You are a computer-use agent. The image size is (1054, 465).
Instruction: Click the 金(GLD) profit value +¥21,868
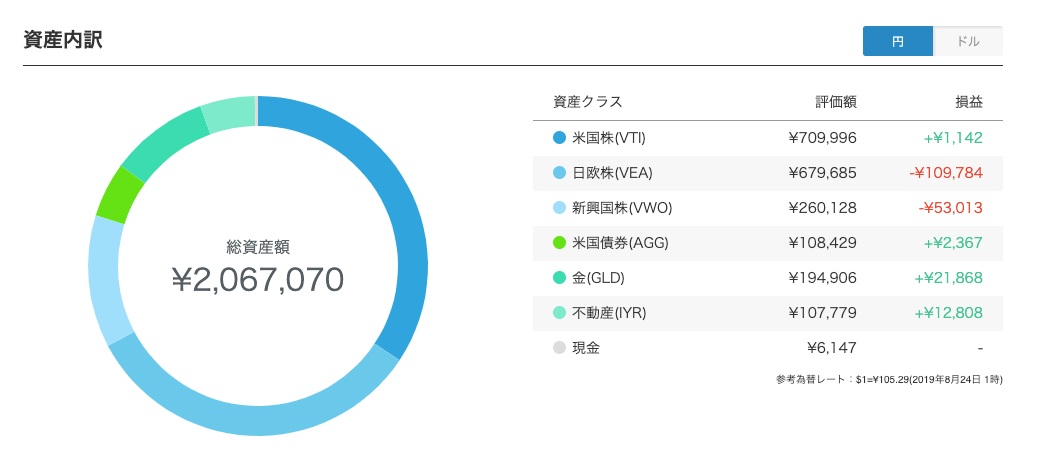click(x=948, y=278)
